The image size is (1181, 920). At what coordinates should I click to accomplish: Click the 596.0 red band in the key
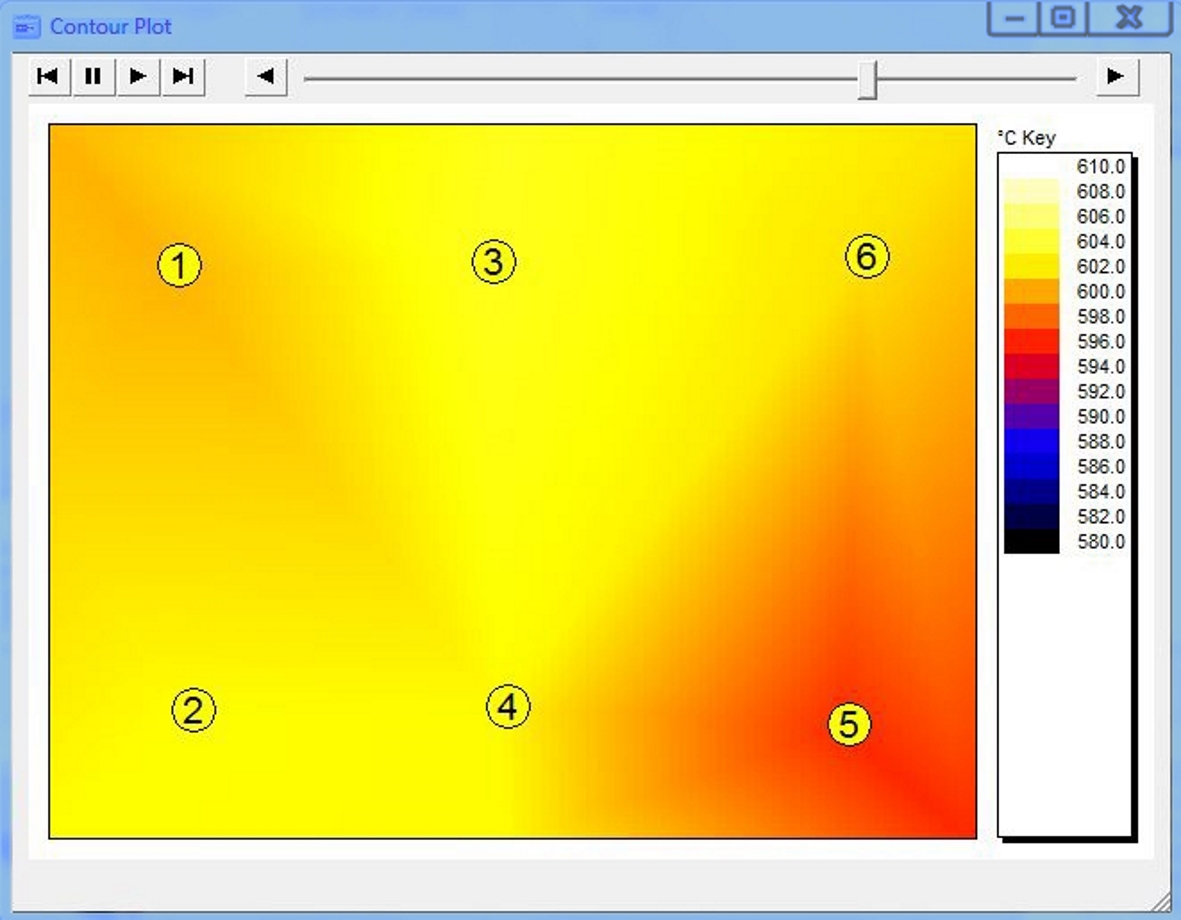[1030, 341]
